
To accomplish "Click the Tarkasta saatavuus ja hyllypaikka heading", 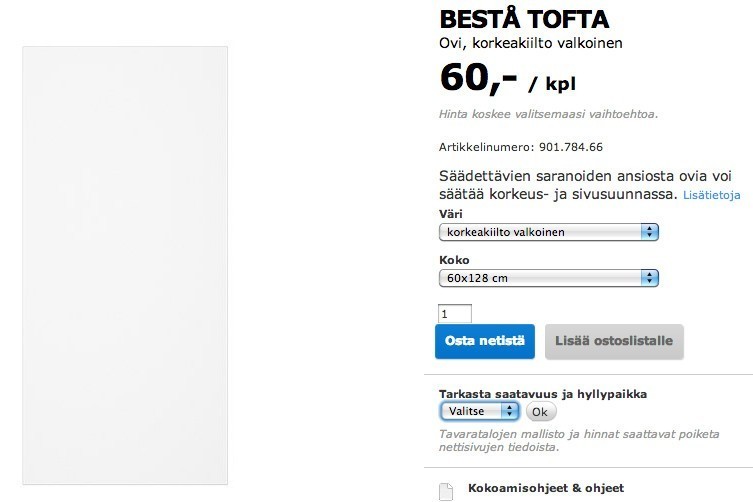I will (x=543, y=394).
